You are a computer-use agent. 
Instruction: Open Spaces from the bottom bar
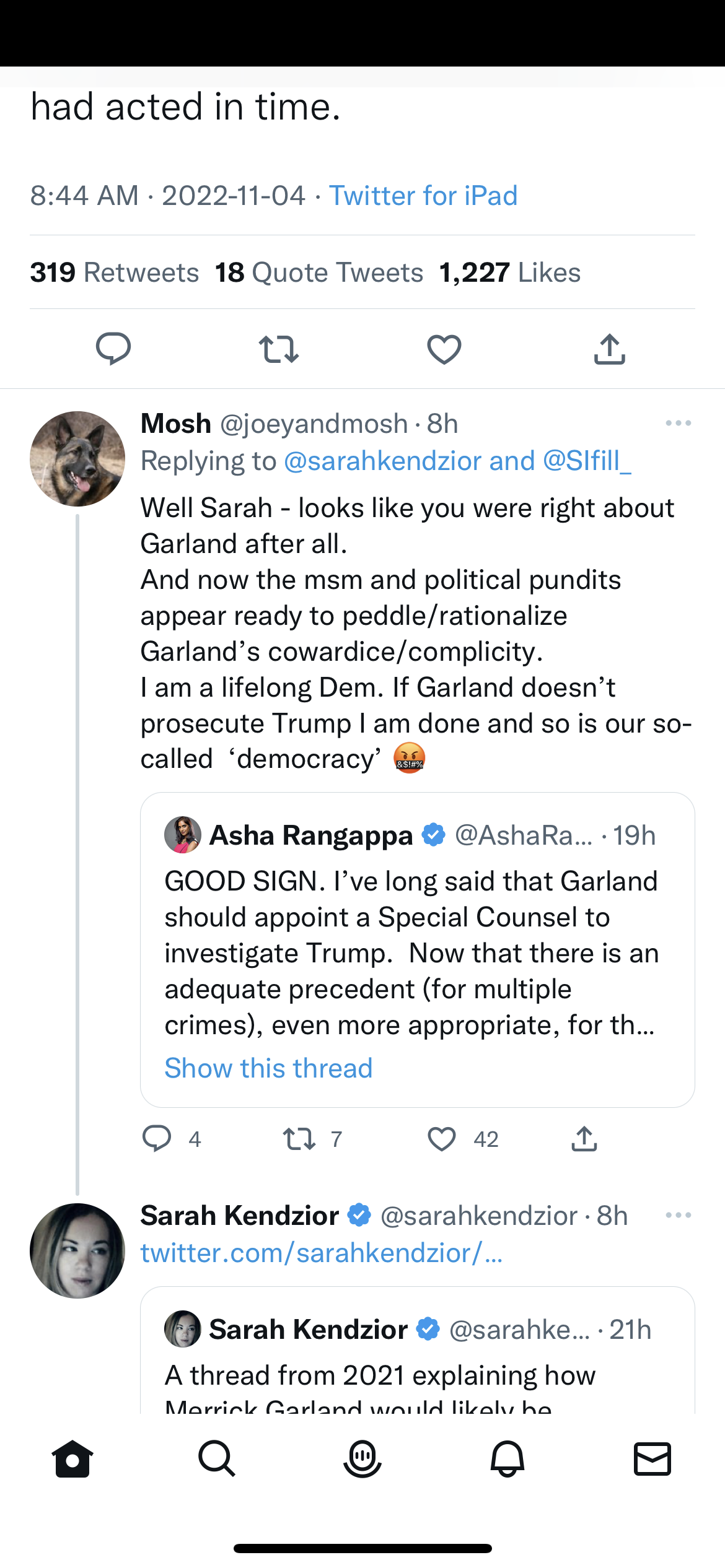(362, 1459)
